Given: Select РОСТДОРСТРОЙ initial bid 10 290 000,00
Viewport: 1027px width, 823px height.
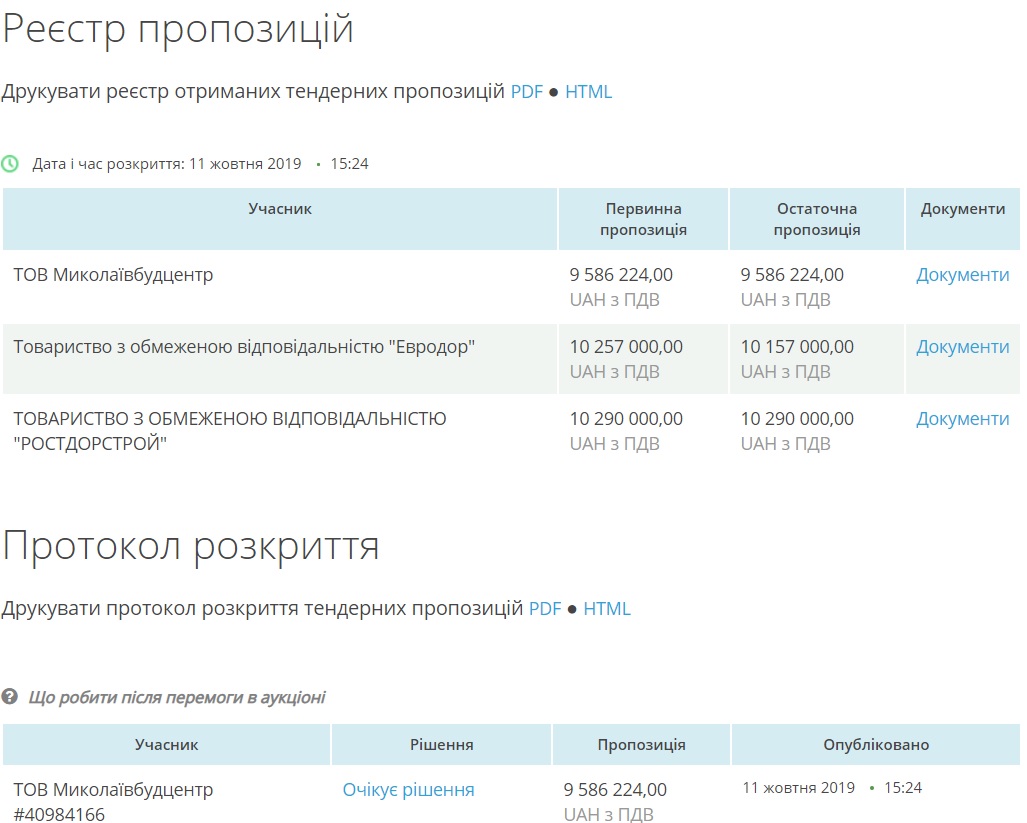Looking at the screenshot, I should click(x=626, y=419).
